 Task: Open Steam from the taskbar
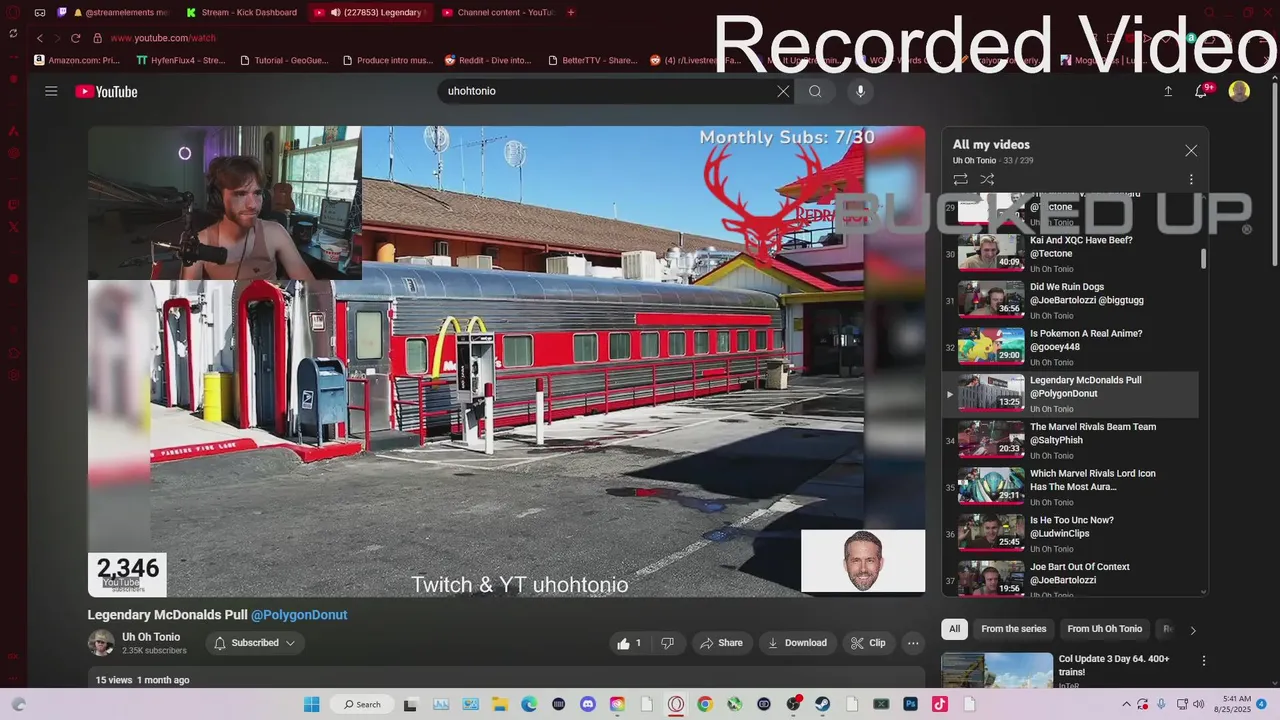click(823, 704)
